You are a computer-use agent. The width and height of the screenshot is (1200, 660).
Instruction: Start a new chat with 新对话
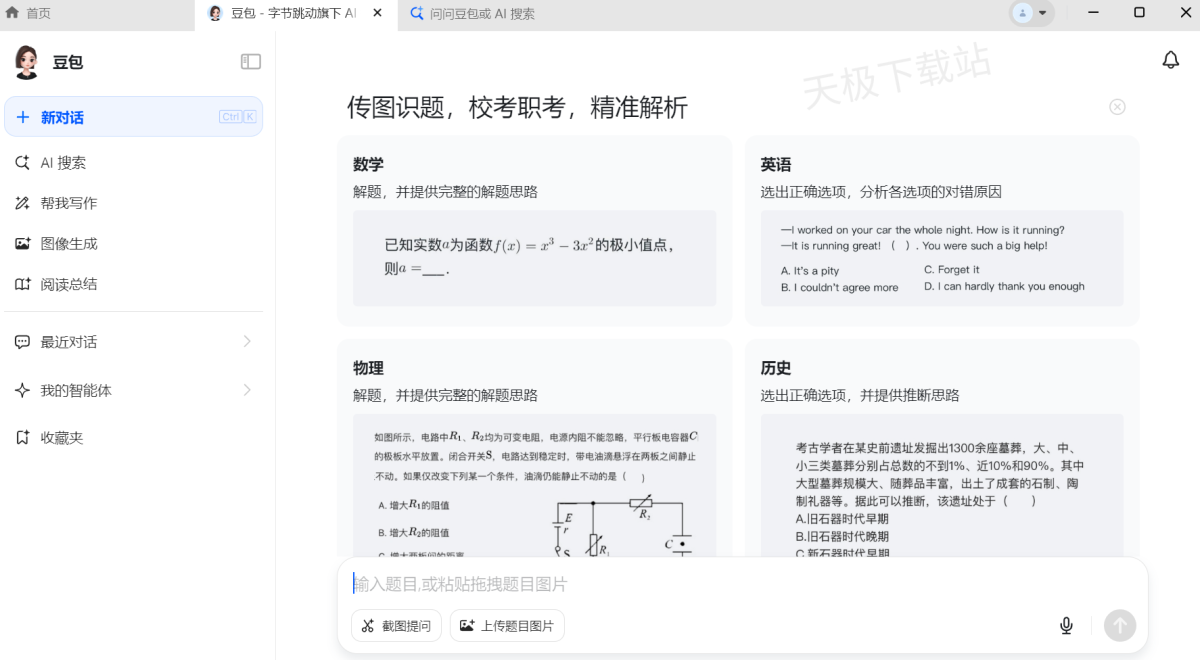(x=134, y=117)
